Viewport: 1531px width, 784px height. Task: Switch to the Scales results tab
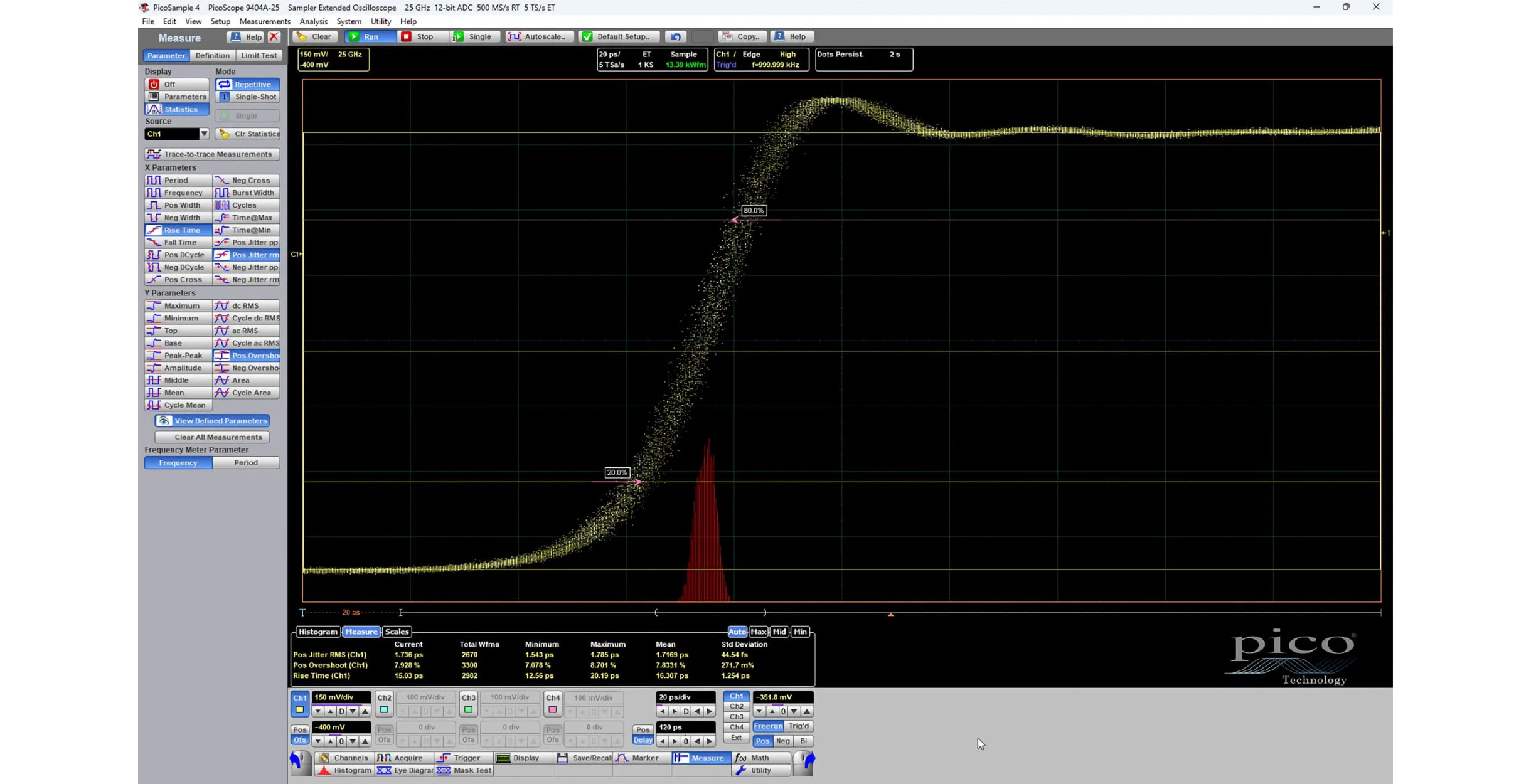coord(397,632)
